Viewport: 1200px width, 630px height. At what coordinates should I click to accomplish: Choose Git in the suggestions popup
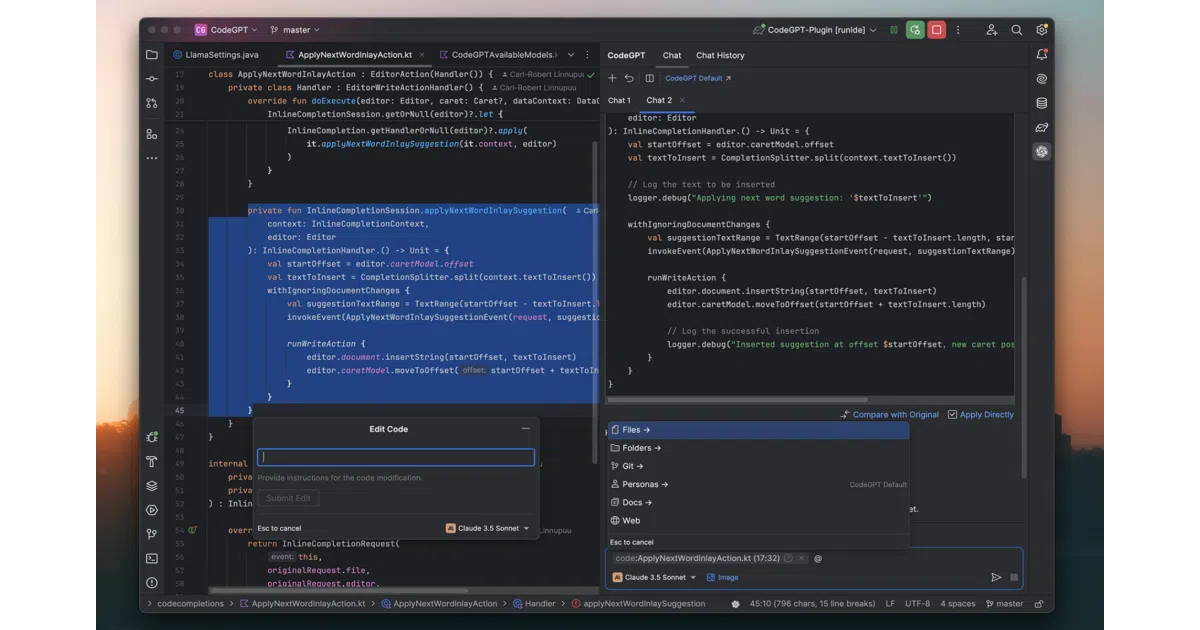coord(758,466)
